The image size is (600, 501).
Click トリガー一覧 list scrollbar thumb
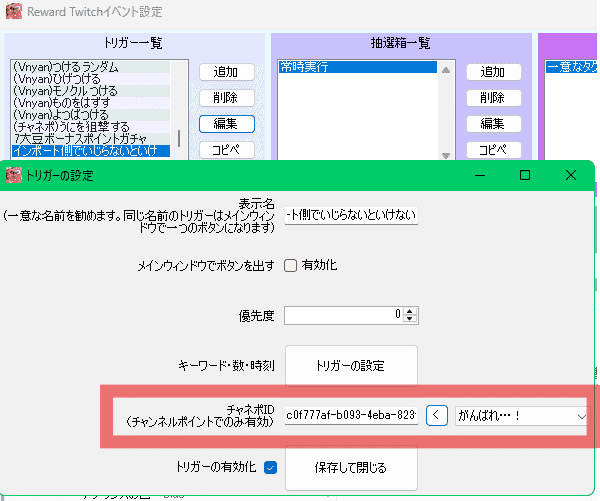point(179,139)
